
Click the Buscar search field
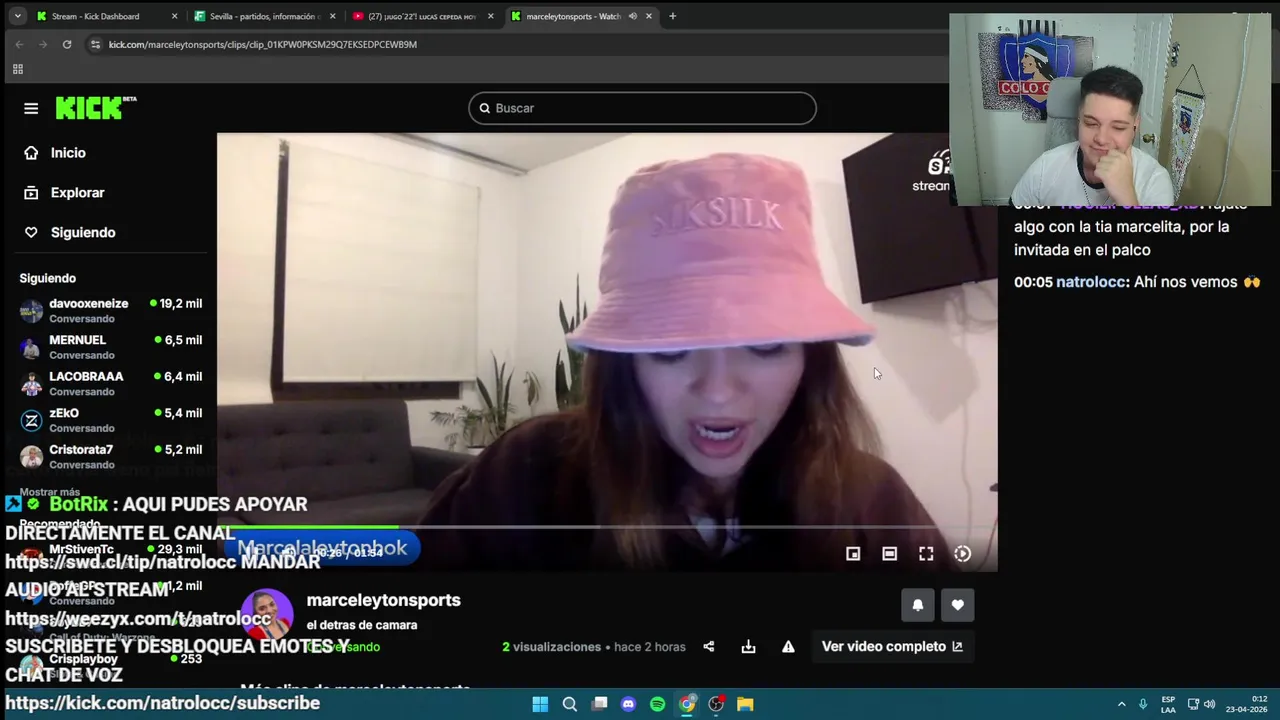pos(642,108)
